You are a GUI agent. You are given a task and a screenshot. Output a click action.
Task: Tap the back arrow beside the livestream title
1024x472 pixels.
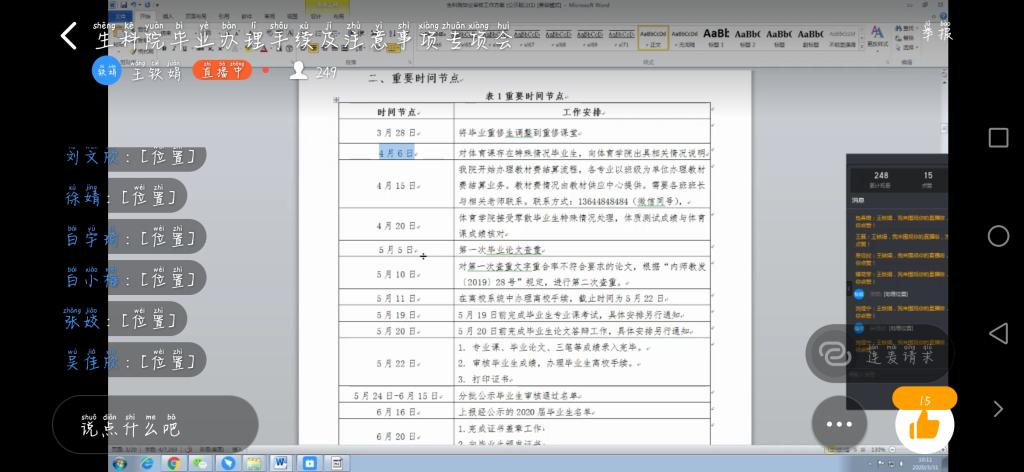coord(68,37)
